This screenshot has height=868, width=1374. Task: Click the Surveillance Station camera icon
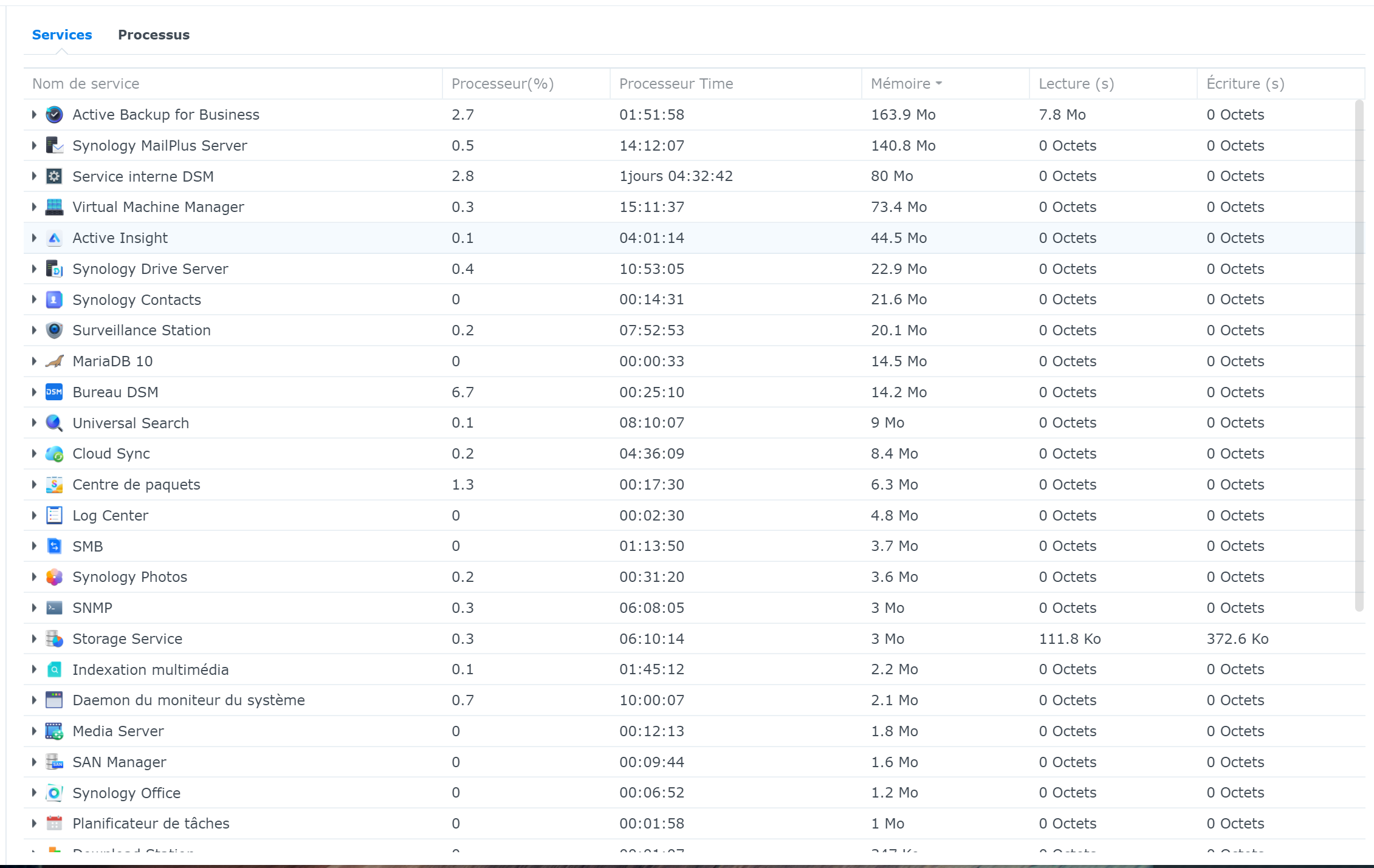(54, 330)
